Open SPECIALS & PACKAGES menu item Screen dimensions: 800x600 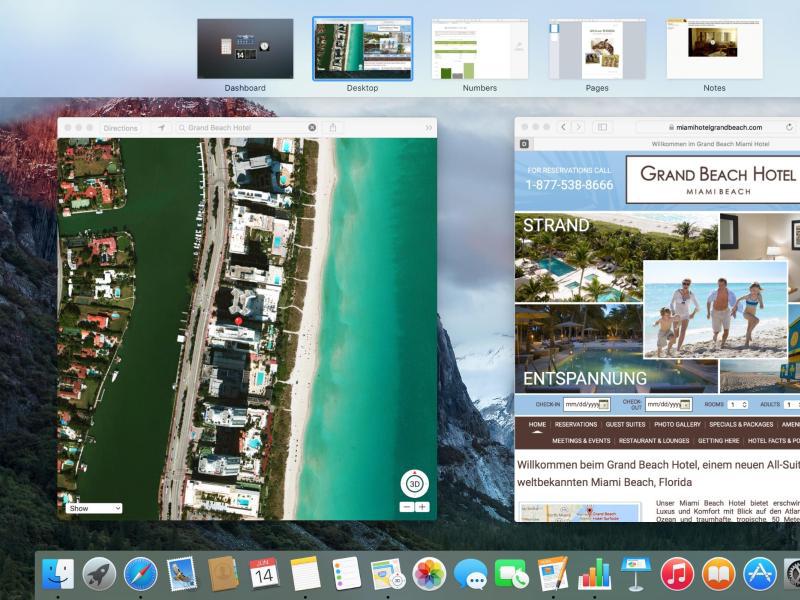[x=741, y=424]
